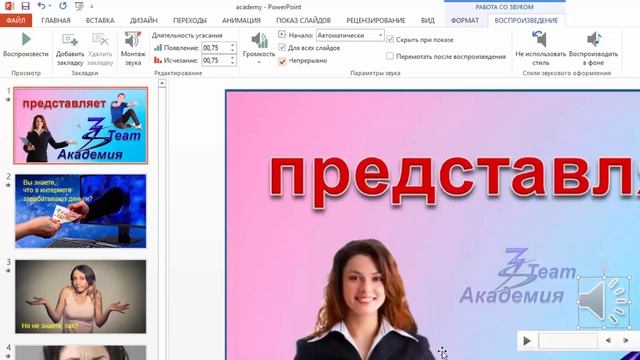
Task: Click Удалить закладку icon
Action: pos(100,40)
